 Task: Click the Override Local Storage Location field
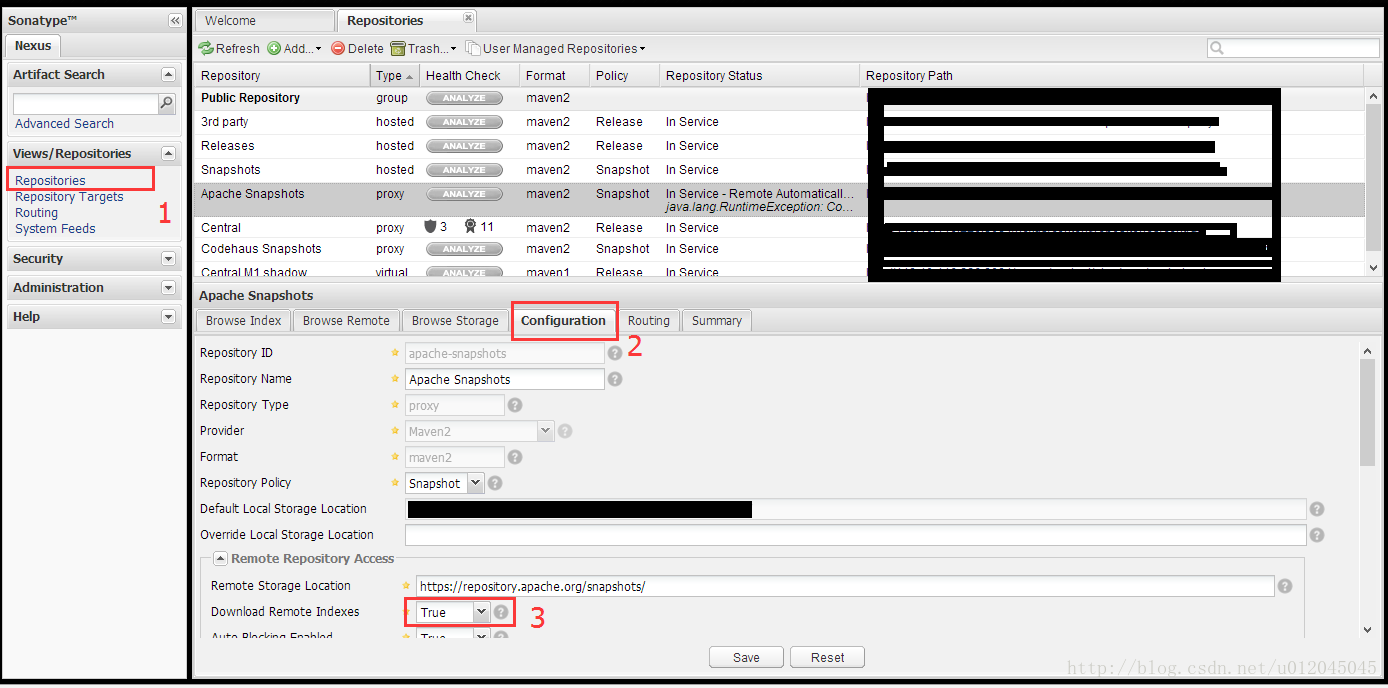tap(856, 535)
